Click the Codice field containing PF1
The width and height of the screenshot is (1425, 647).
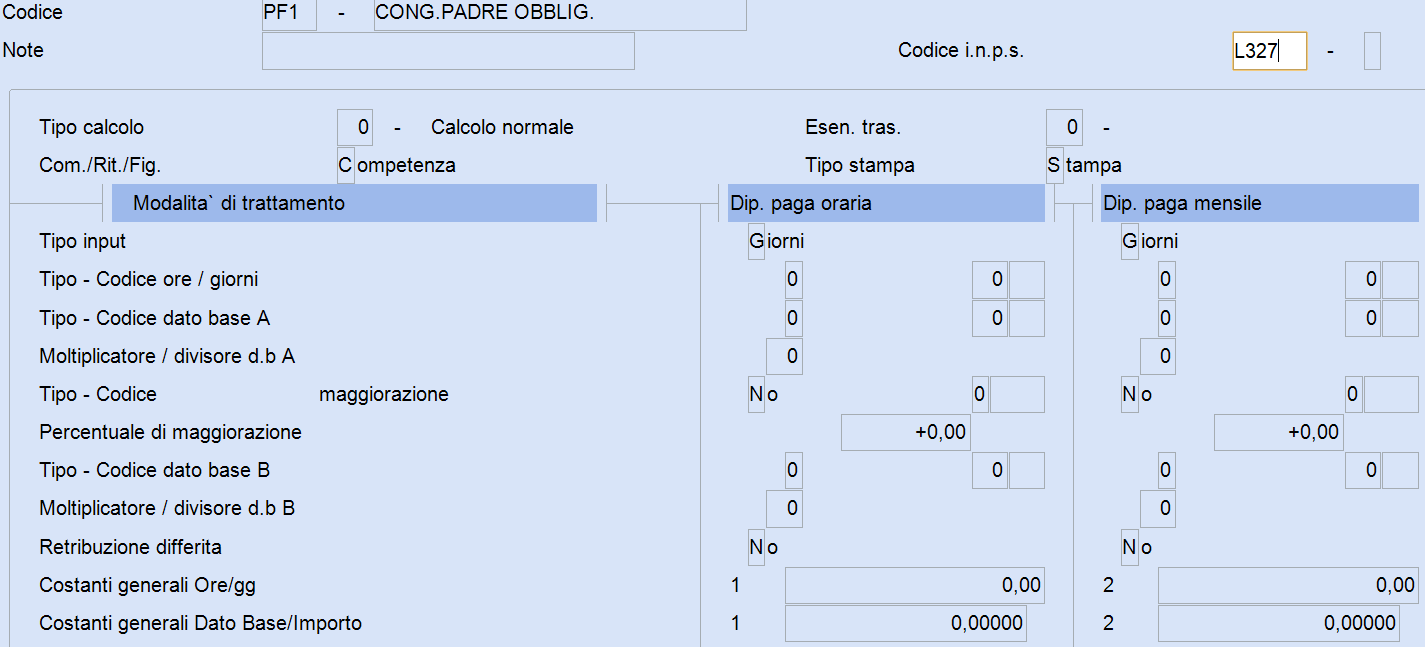[289, 14]
